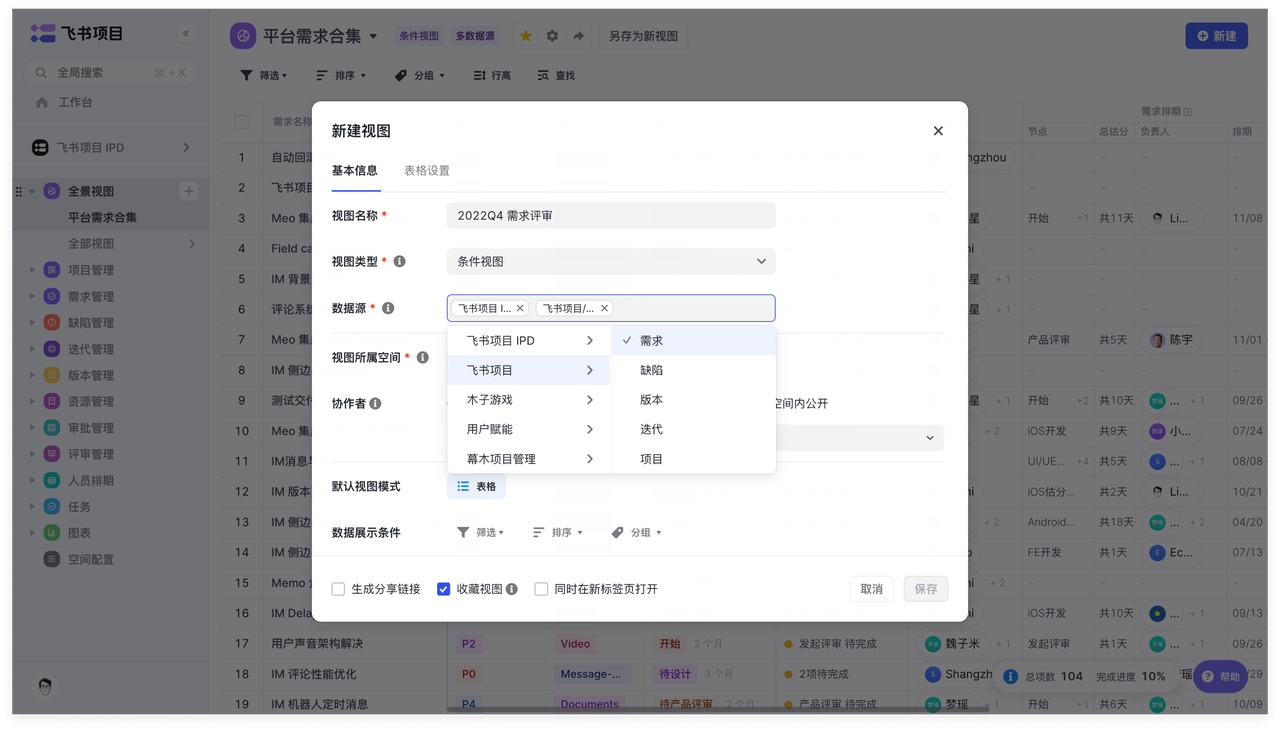
Task: Click the 保存 button
Action: click(x=926, y=589)
